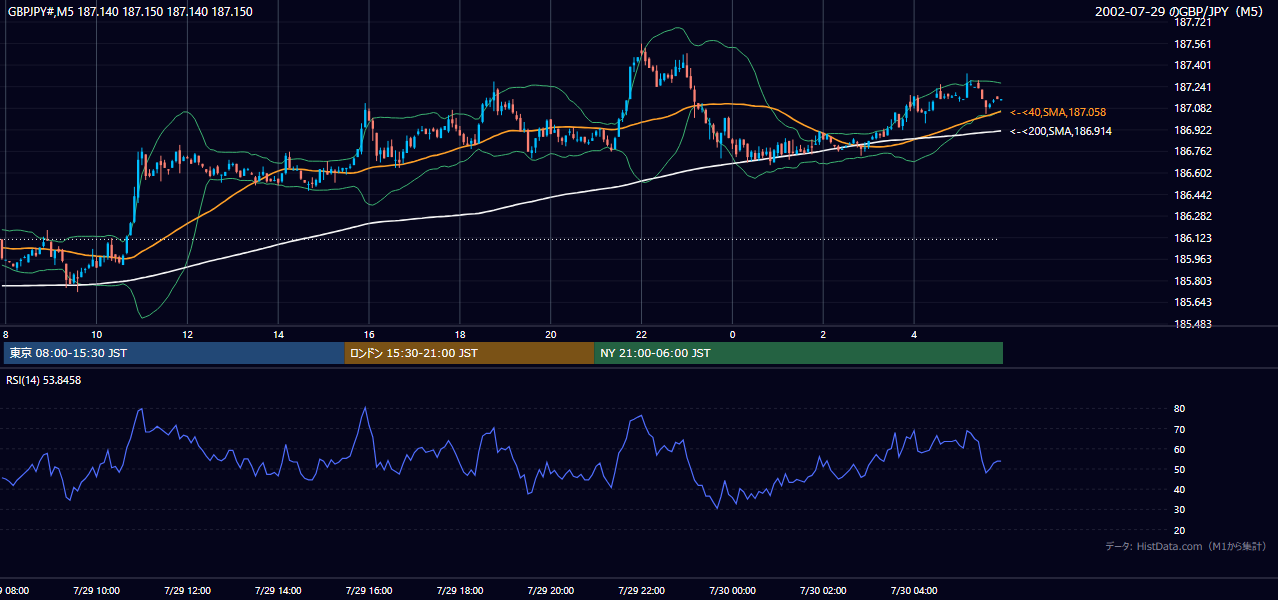
Task: Click the RSI scale value 50
Action: pyautogui.click(x=1180, y=469)
